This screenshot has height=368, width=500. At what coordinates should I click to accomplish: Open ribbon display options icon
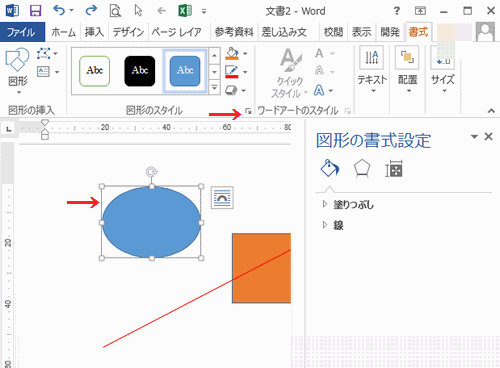420,11
